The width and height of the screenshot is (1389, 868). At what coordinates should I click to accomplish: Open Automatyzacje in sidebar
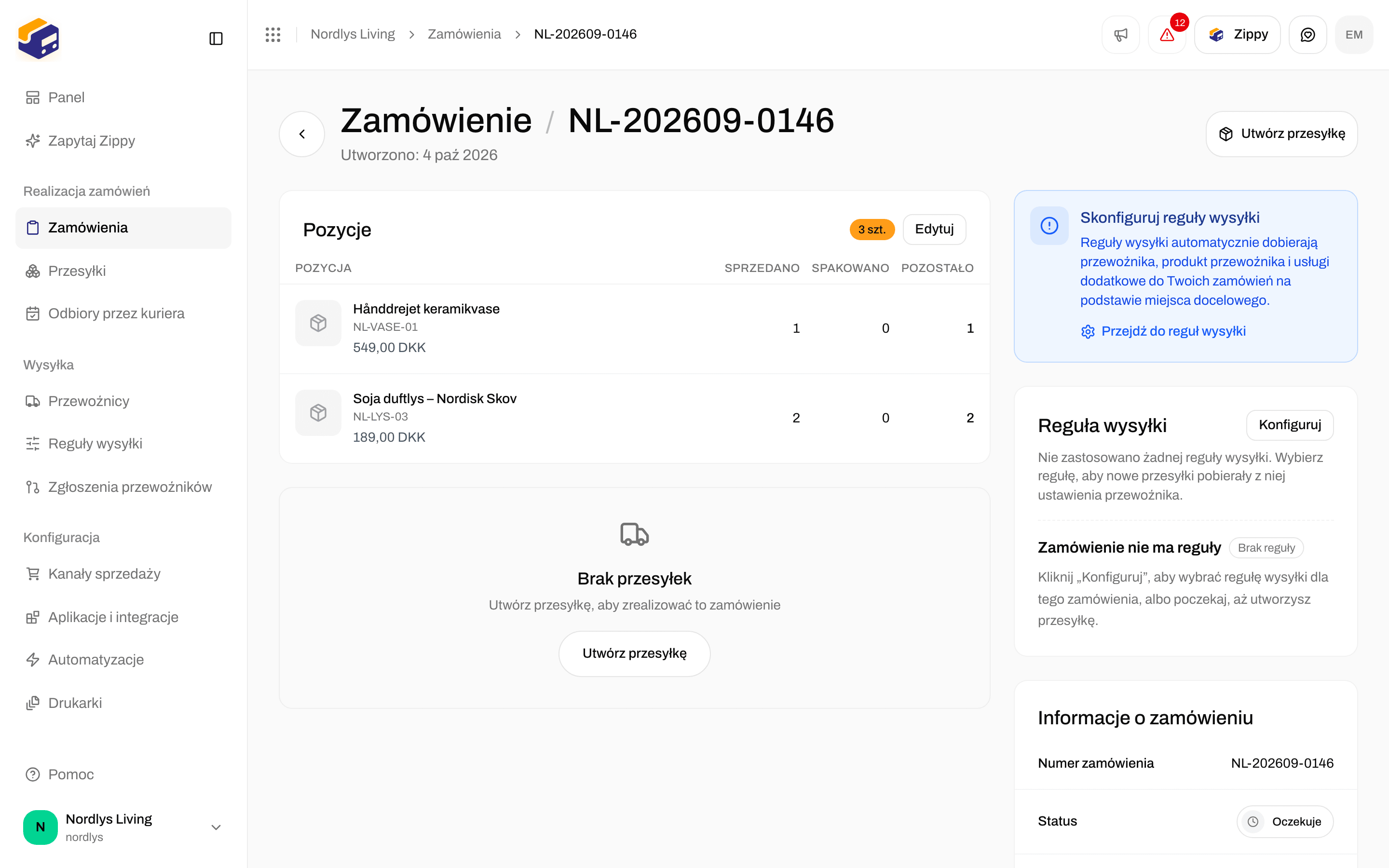click(123, 660)
